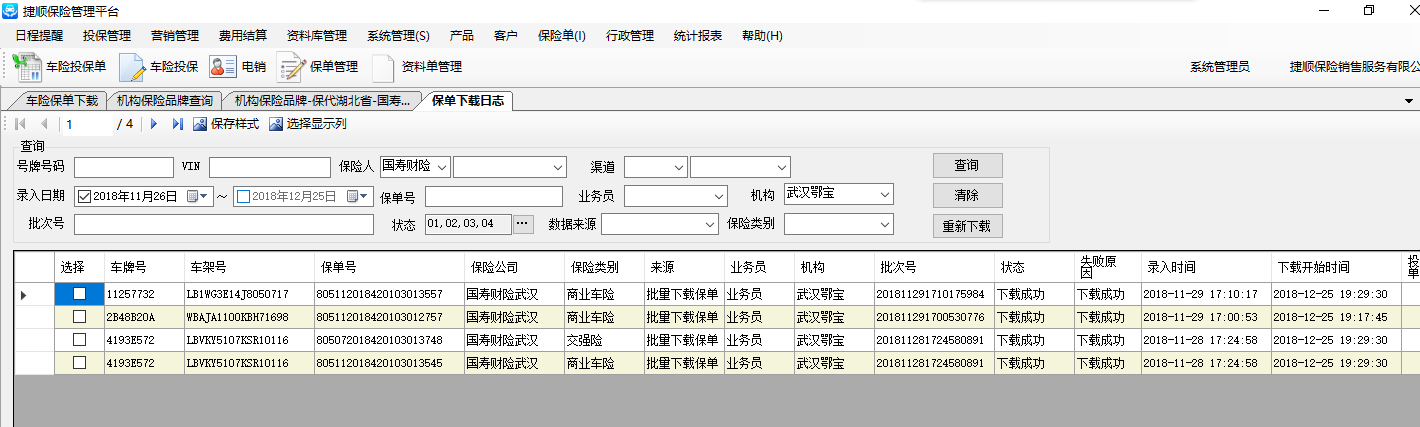Viewport: 1420px width, 427px height.
Task: Select batch cell 201811291700530776
Action: click(934, 317)
